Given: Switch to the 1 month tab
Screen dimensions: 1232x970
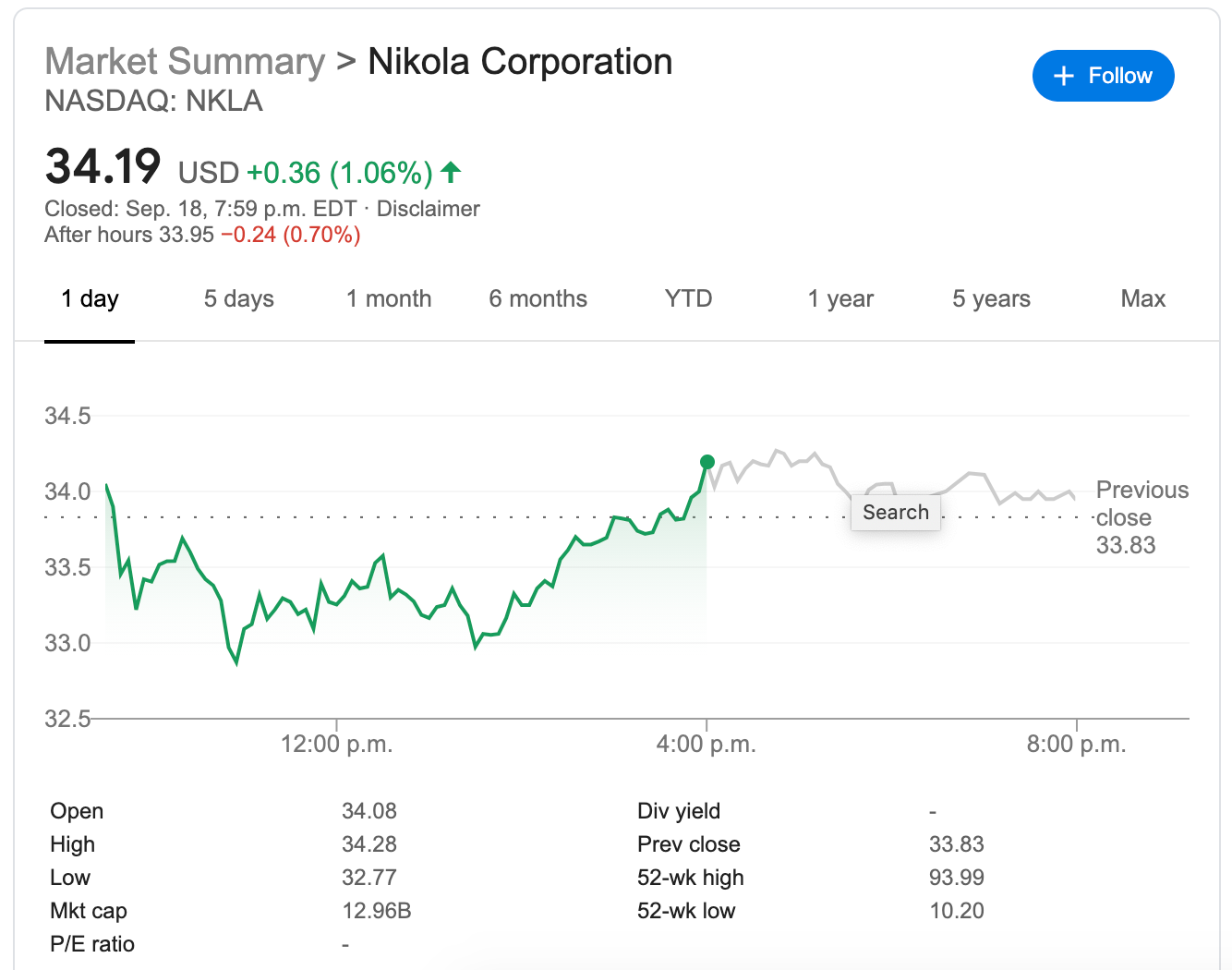Looking at the screenshot, I should click(389, 299).
